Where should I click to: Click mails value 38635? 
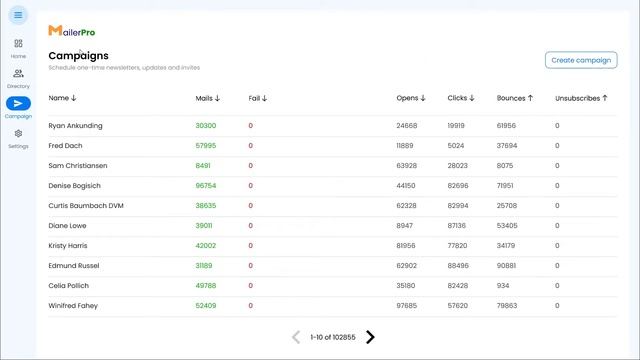click(206, 206)
